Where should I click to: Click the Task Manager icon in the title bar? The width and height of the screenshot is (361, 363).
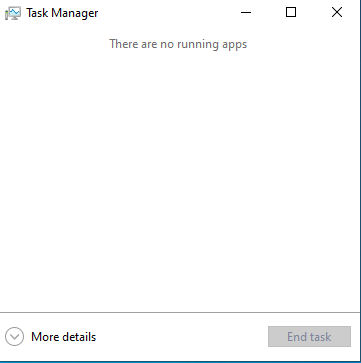pyautogui.click(x=13, y=13)
